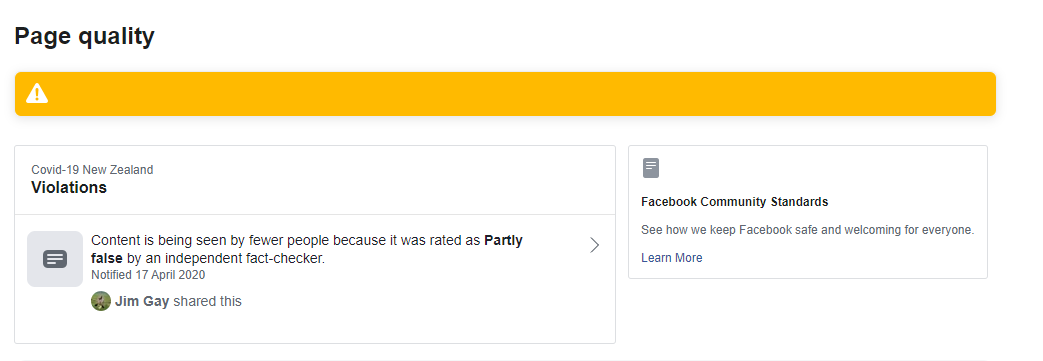Screen dimensions: 1043x361
Task: Click the Facebook Community Standards title
Action: point(734,201)
